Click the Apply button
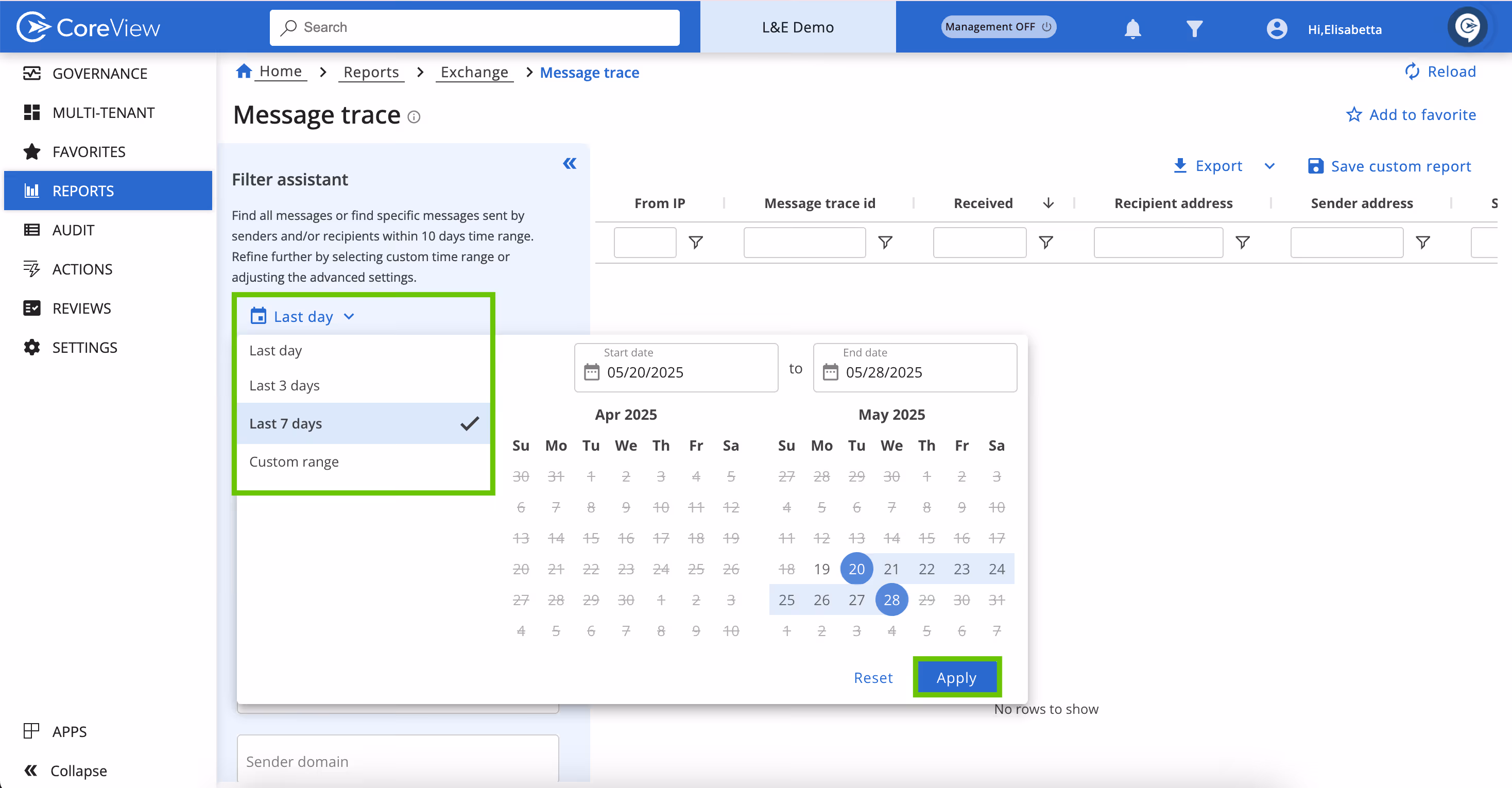1512x788 pixels. (x=956, y=677)
